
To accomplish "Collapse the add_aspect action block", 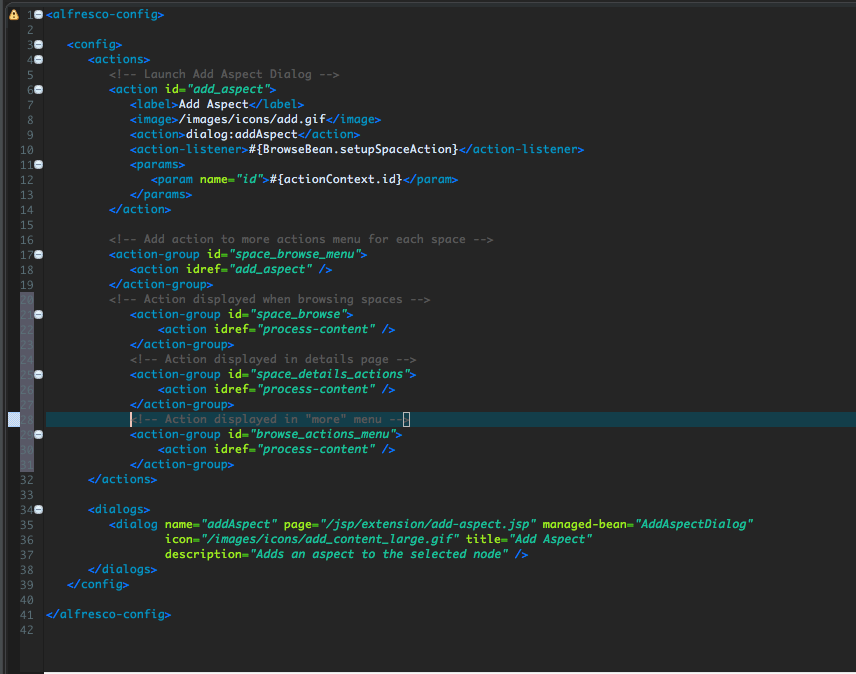I will point(39,90).
